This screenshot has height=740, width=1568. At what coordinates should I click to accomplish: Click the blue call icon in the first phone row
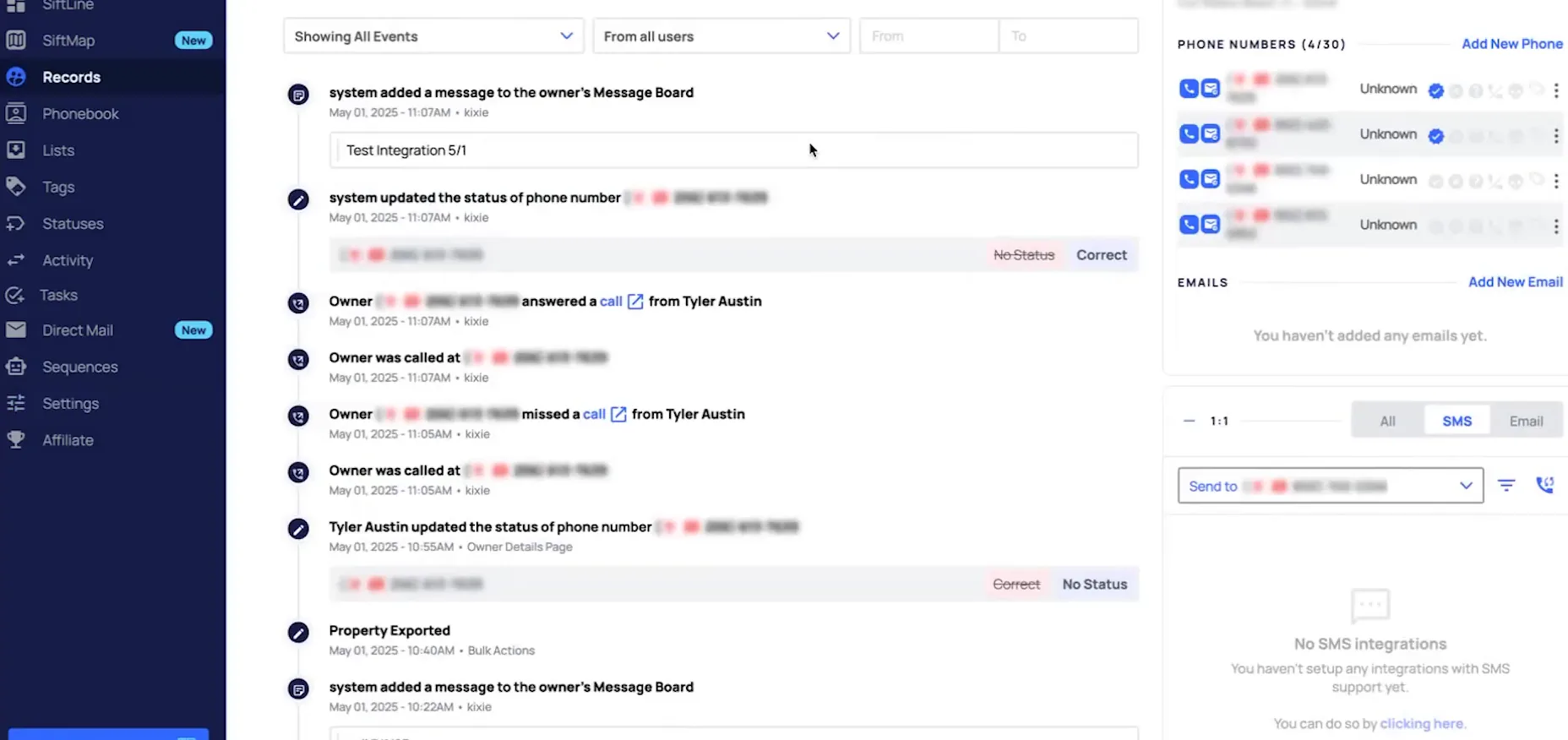click(1189, 89)
